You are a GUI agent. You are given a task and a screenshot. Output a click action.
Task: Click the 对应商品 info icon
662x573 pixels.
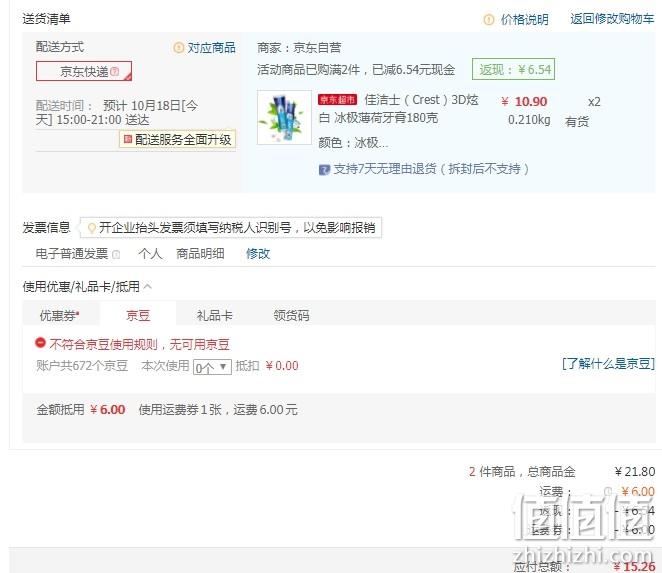tap(179, 48)
